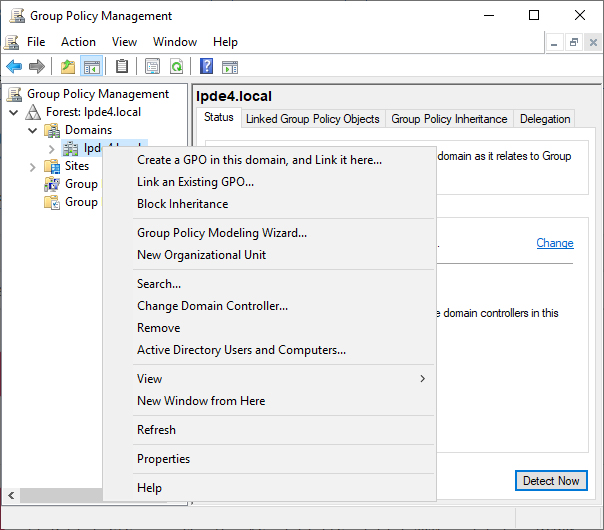Switch to Linked Group Policy Objects tab

click(x=313, y=119)
